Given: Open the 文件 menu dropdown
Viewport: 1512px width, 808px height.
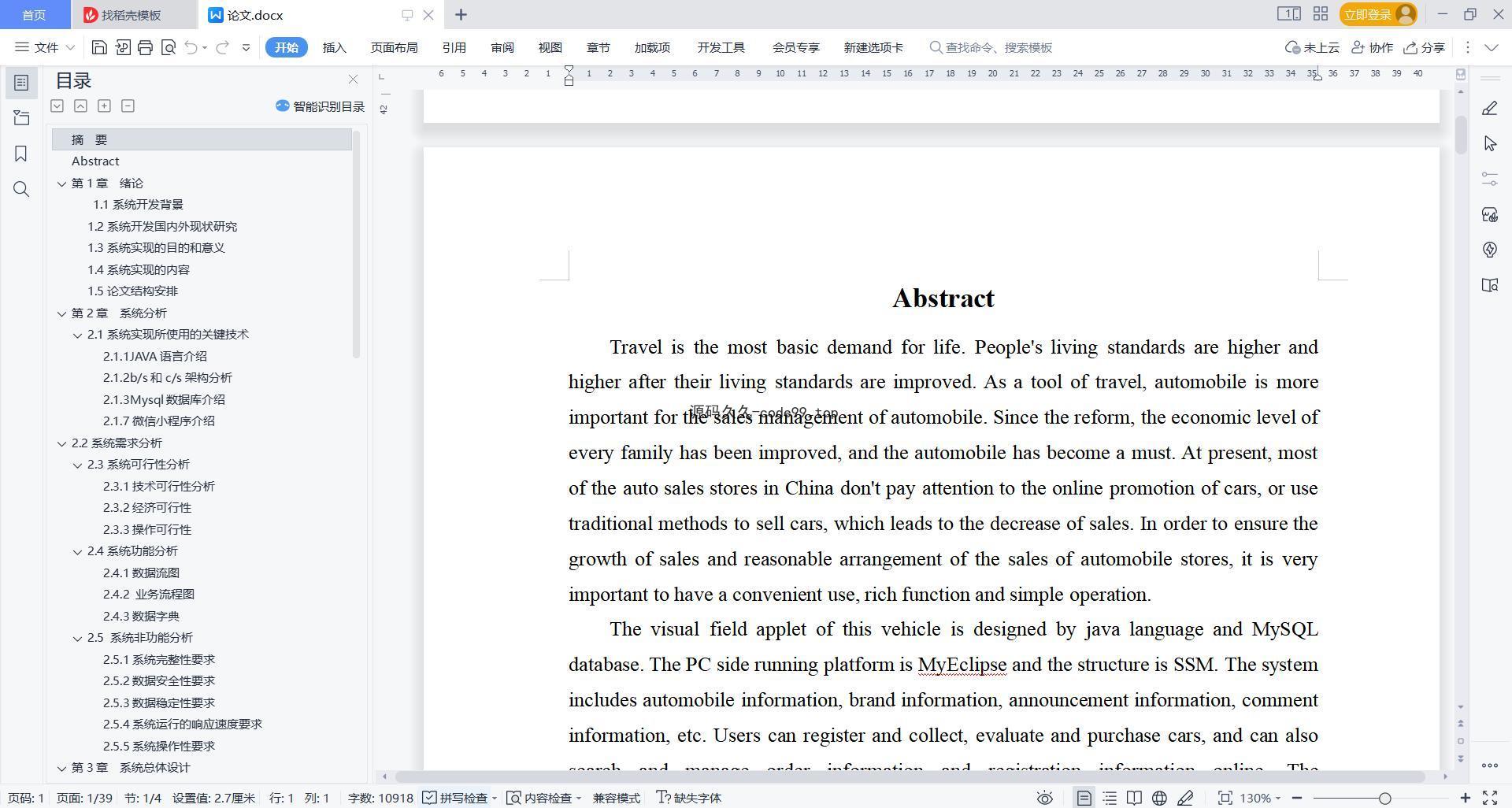Looking at the screenshot, I should [x=45, y=47].
